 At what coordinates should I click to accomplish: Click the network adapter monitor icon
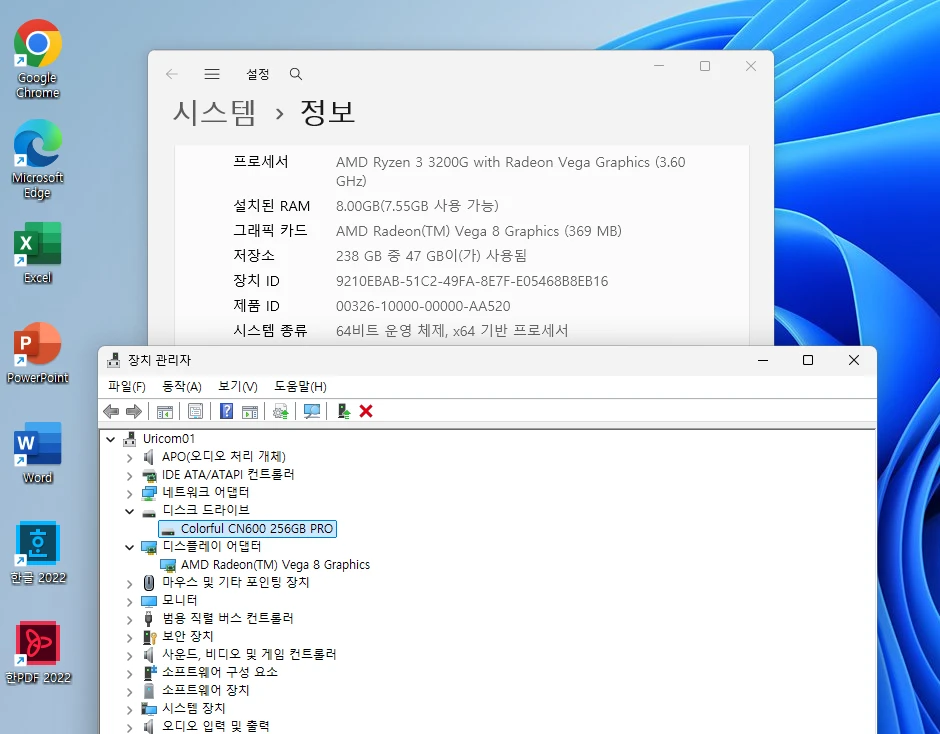click(149, 493)
